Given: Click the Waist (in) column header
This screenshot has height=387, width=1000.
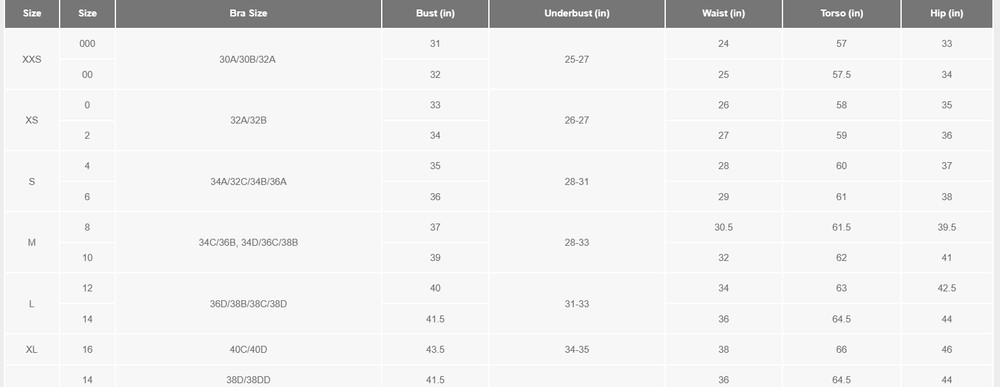Looking at the screenshot, I should (723, 13).
